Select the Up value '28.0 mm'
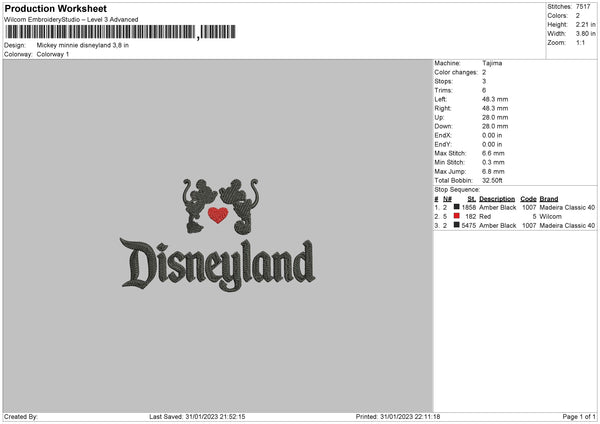The width and height of the screenshot is (600, 424). tap(495, 117)
